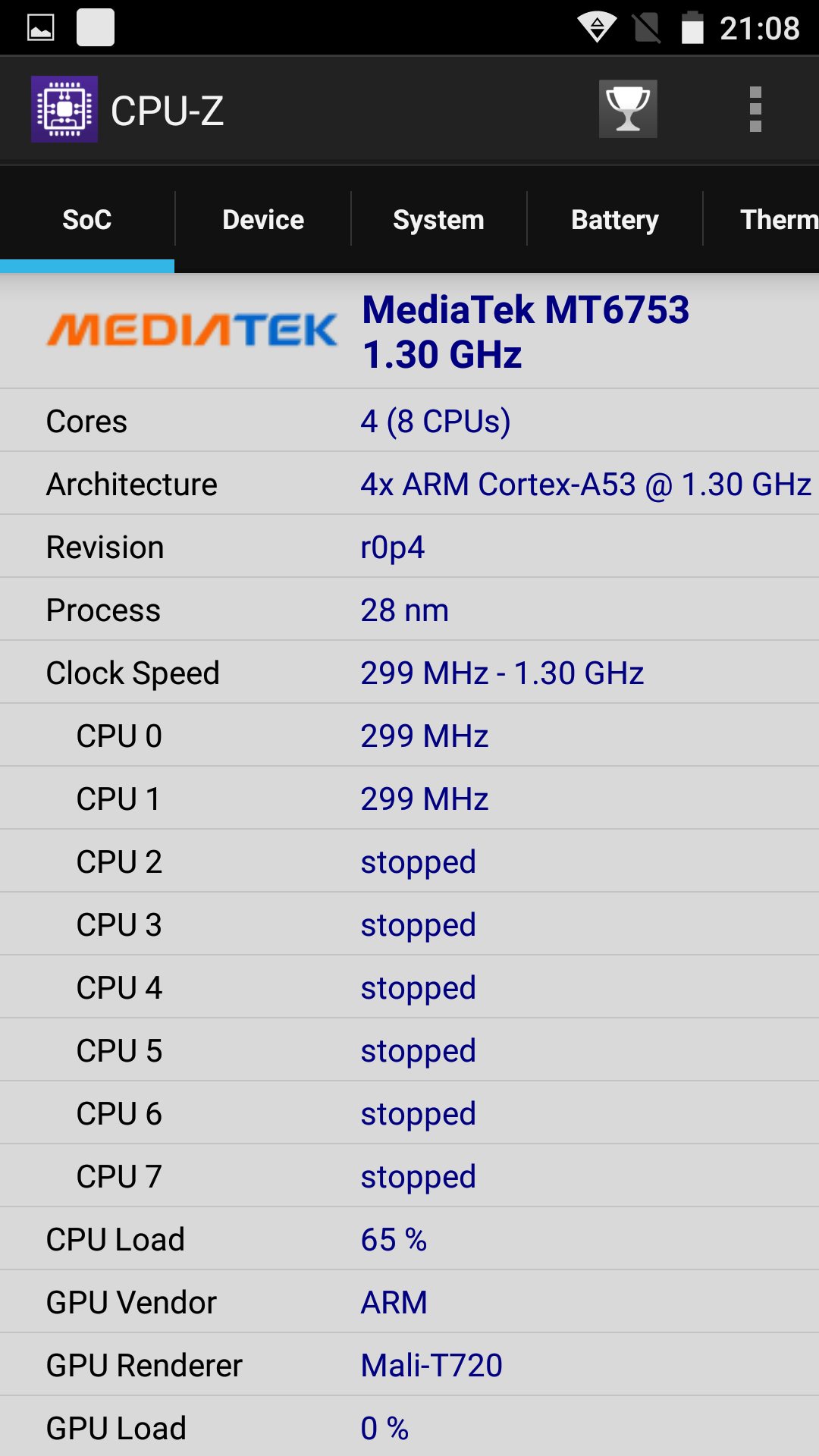Tap the CPU Load row
819x1456 pixels.
pyautogui.click(x=409, y=1239)
